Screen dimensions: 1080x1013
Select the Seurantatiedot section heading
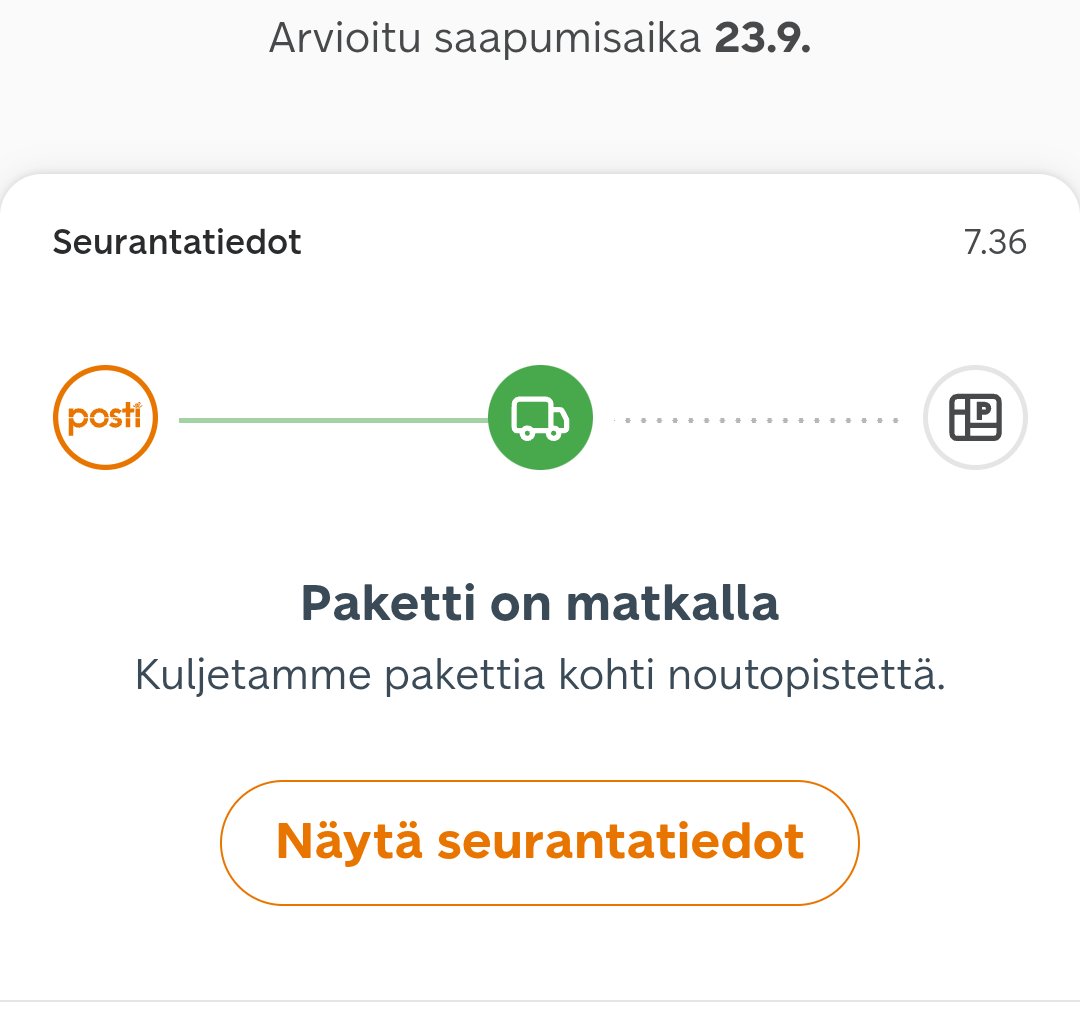point(177,242)
